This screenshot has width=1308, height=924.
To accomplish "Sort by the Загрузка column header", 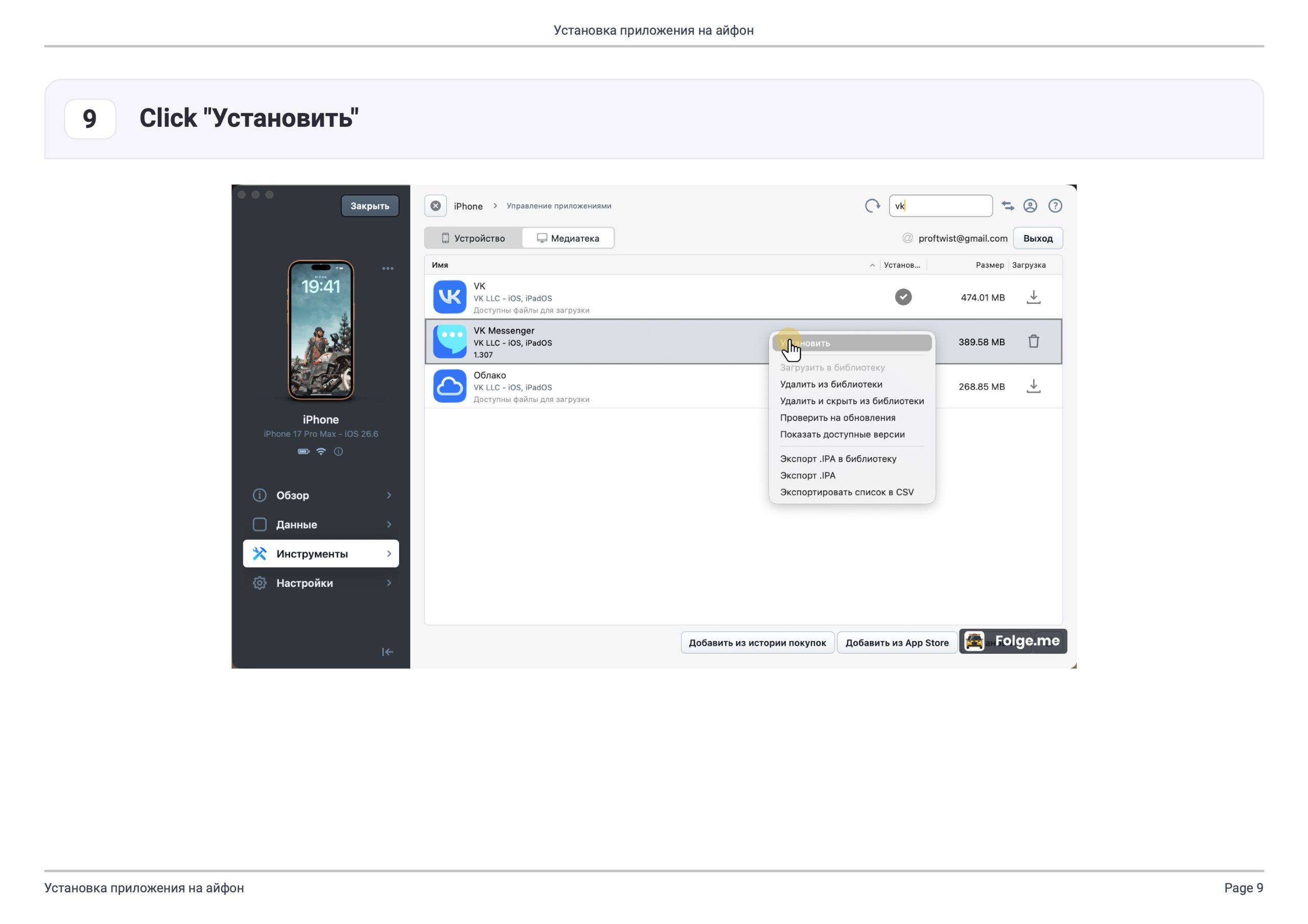I will tap(1029, 265).
